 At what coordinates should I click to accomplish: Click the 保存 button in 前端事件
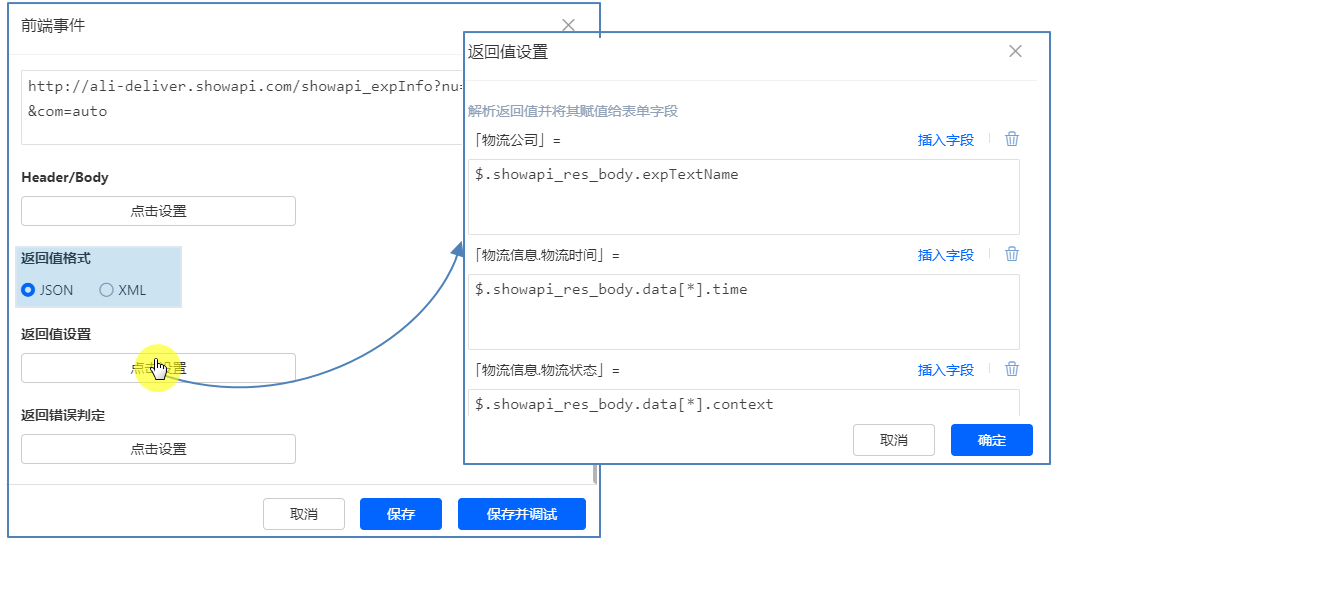pos(400,514)
